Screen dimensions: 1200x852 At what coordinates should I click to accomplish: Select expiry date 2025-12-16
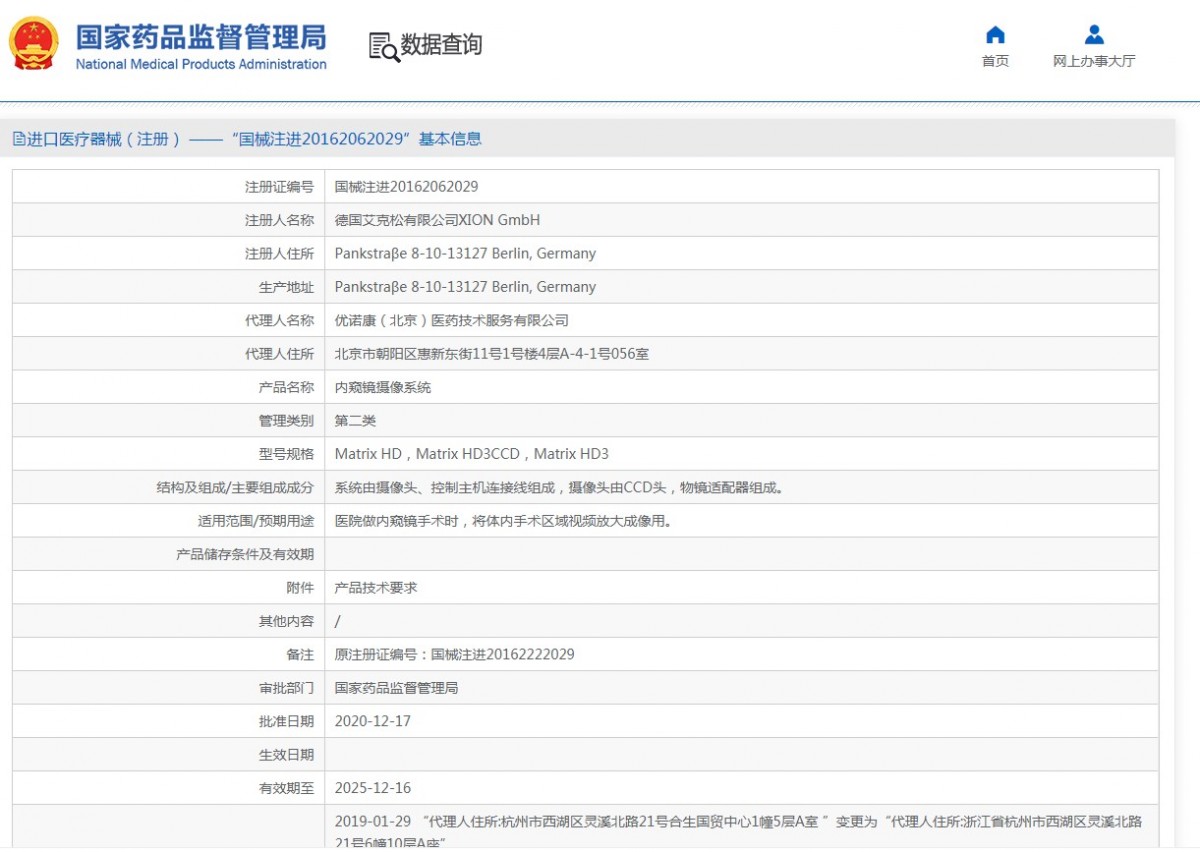[x=372, y=788]
